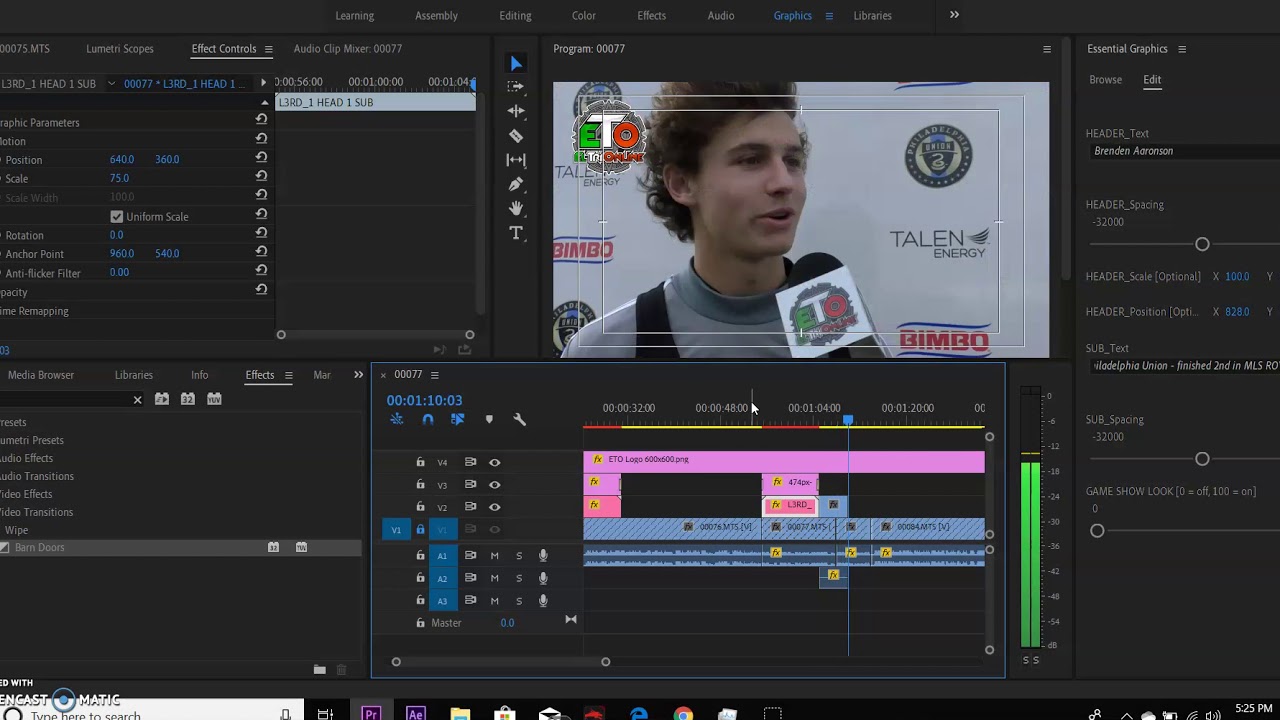Show hidden panel tabs beside Mar tab
The image size is (1280, 720).
[x=358, y=375]
